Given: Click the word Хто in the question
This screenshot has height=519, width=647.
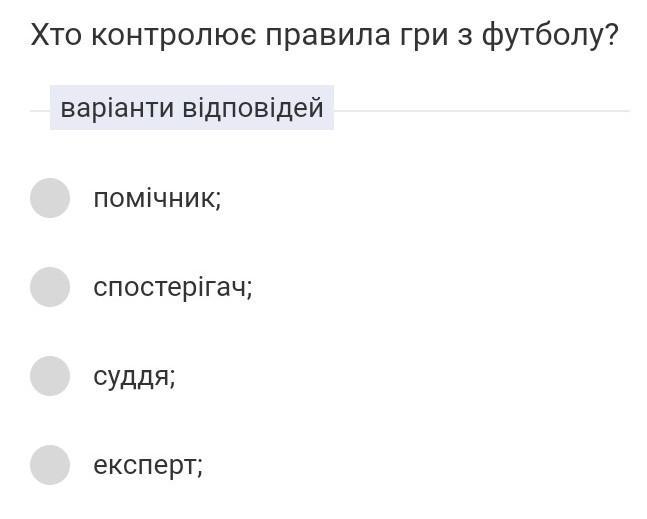Looking at the screenshot, I should [56, 35].
